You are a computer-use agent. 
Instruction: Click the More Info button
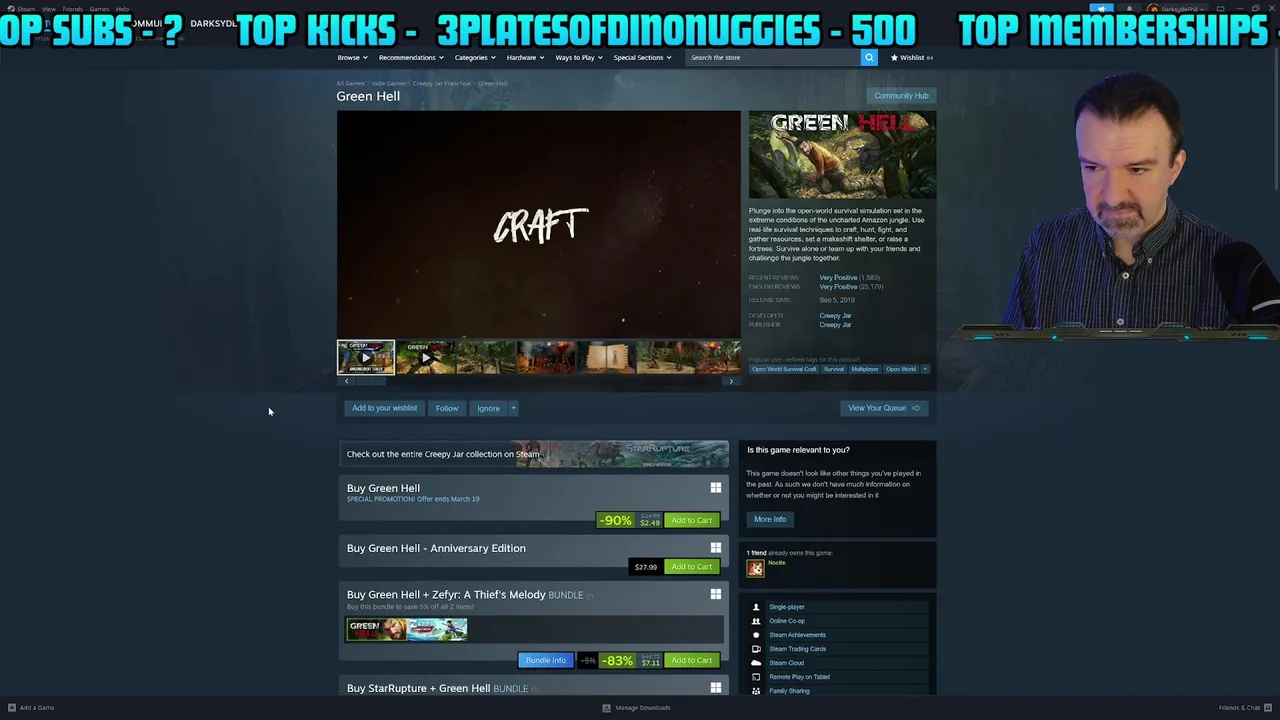[770, 519]
